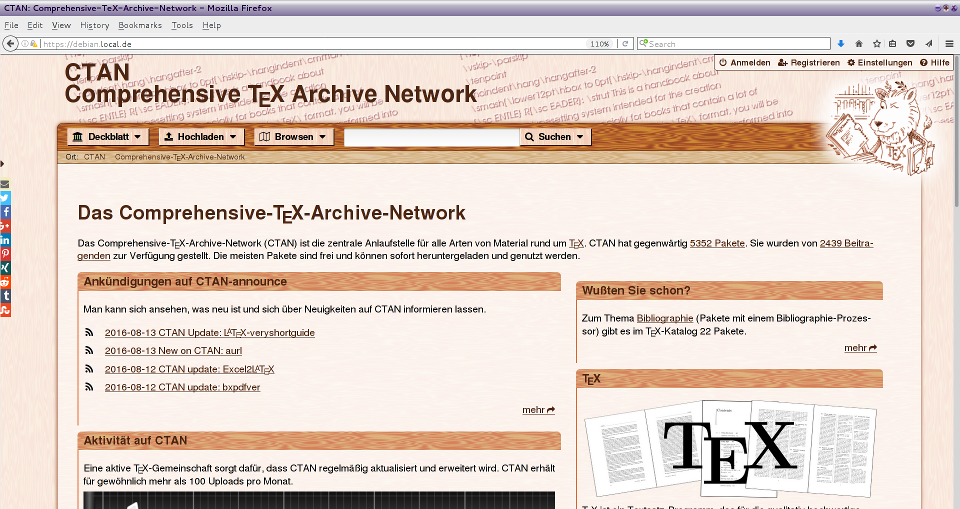This screenshot has width=960, height=509.
Task: Open the Hochladen dropdown menu
Action: point(201,137)
